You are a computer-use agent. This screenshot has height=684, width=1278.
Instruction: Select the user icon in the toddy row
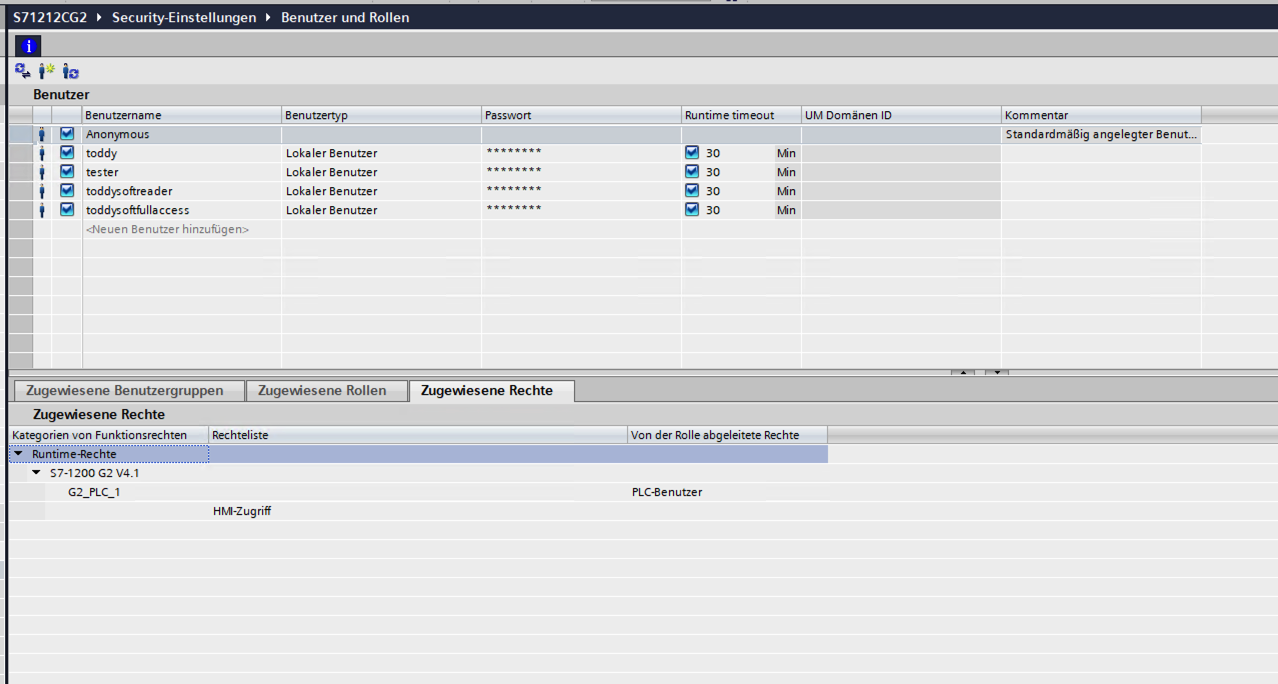[x=42, y=153]
